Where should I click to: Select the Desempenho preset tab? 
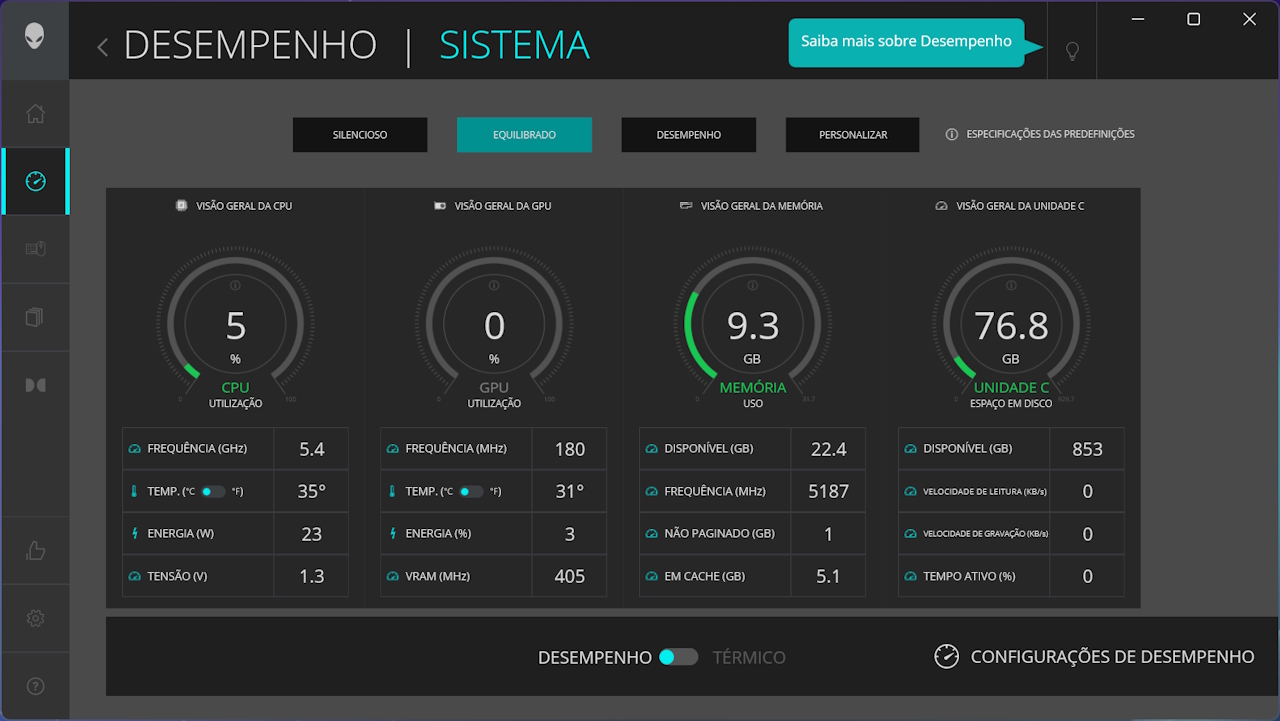tap(688, 135)
